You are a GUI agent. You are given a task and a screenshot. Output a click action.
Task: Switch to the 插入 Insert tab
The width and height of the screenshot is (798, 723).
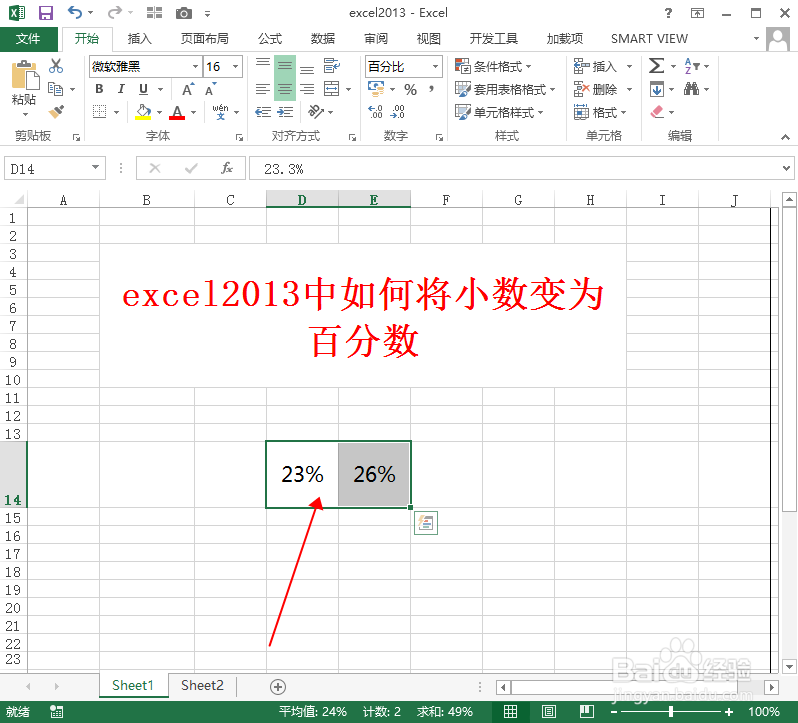[139, 39]
